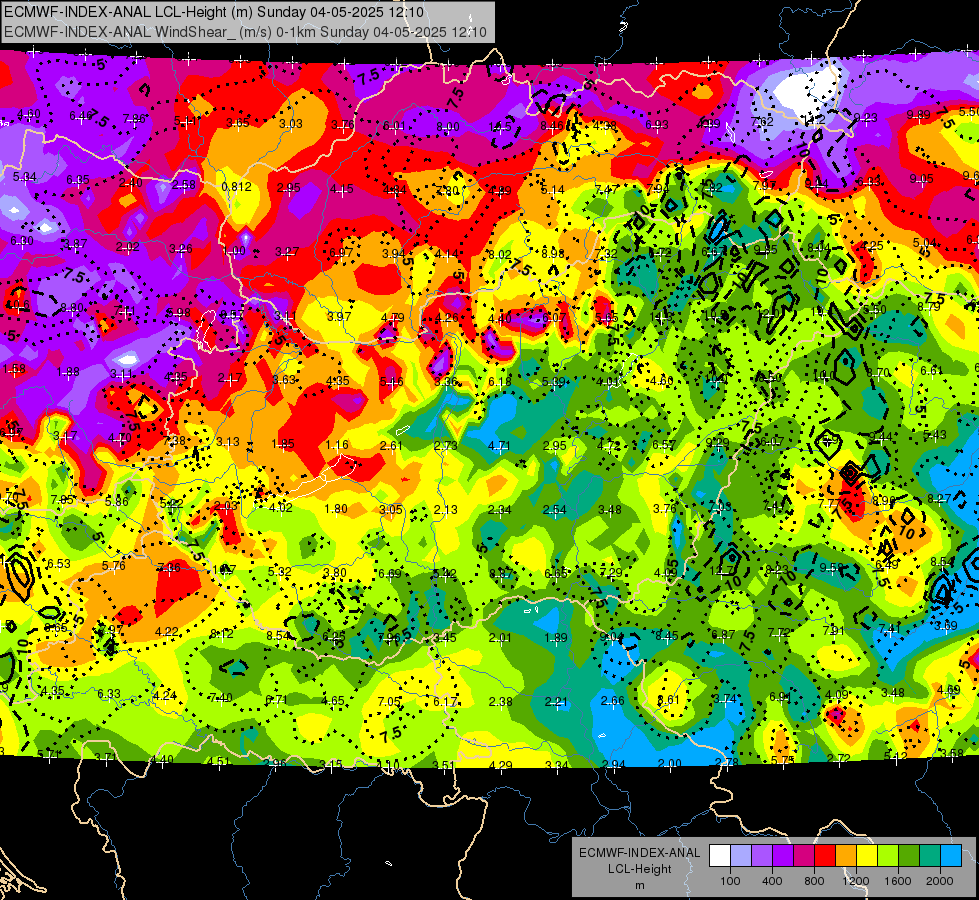Click the 6.69 shear value
Image resolution: width=979 pixels, height=900 pixels.
coord(390,573)
